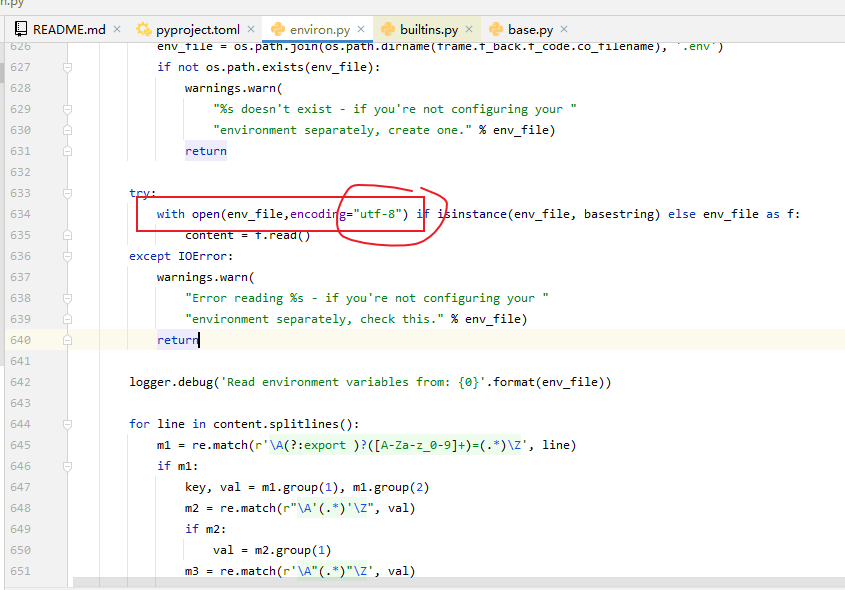Click line number 648 in the gutter
The width and height of the screenshot is (845, 590).
(20, 508)
